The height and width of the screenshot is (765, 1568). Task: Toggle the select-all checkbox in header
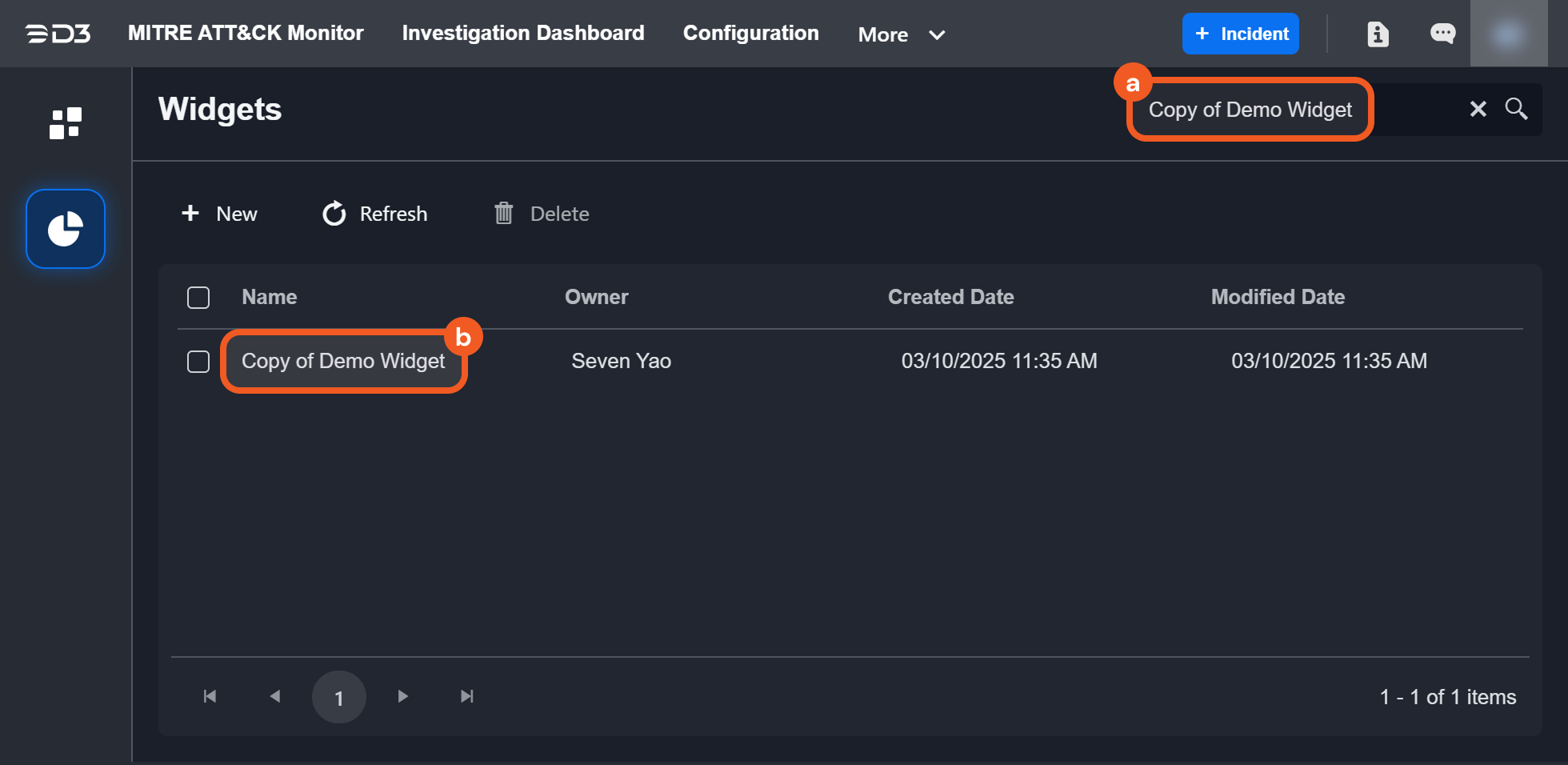(198, 298)
